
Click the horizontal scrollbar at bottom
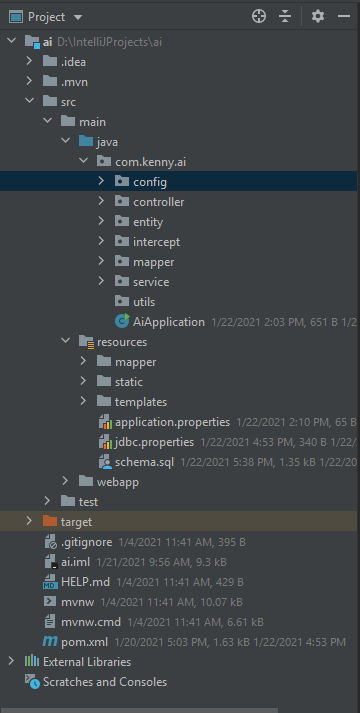coord(139,710)
